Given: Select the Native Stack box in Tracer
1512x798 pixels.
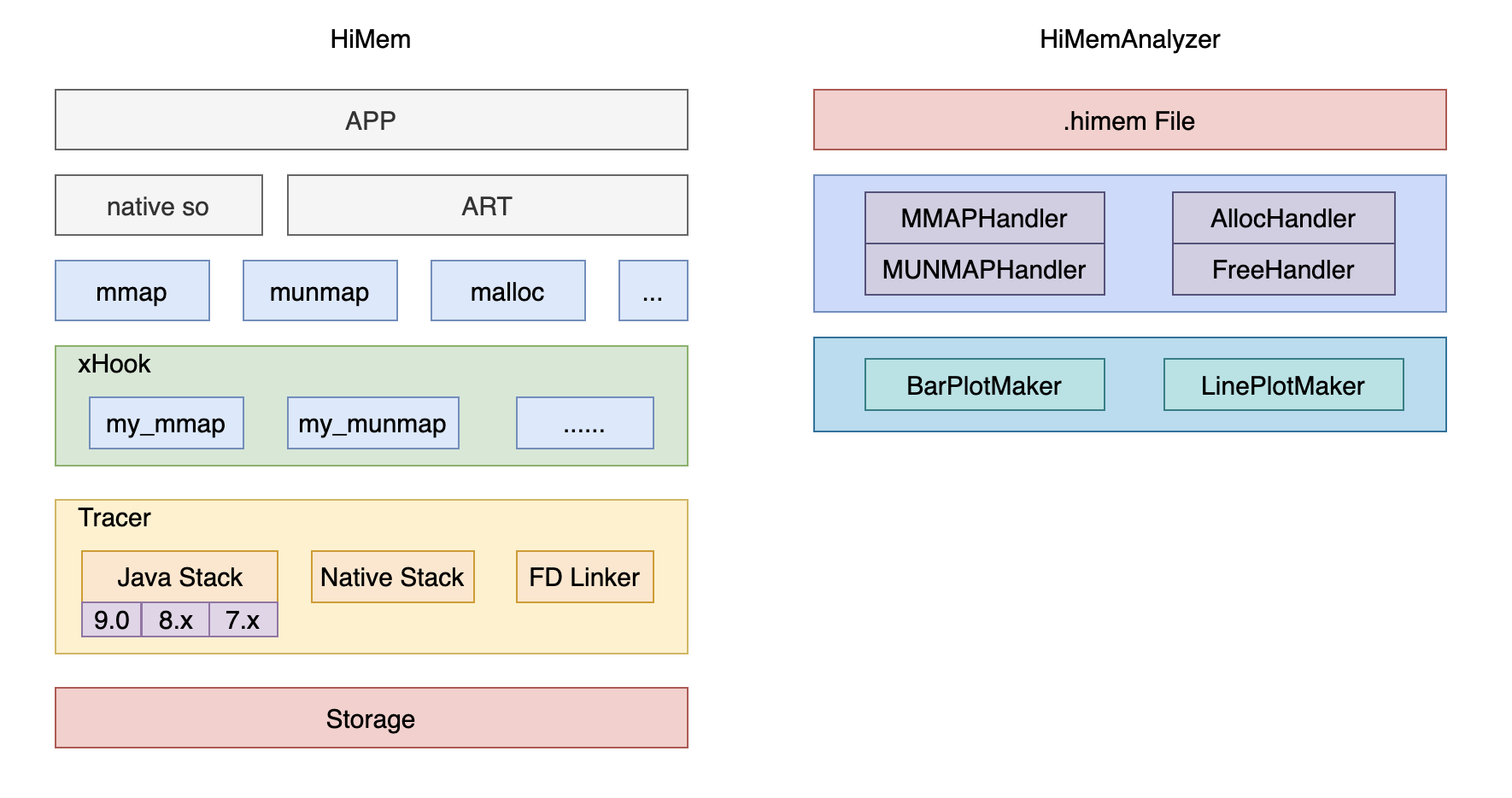Looking at the screenshot, I should (392, 577).
